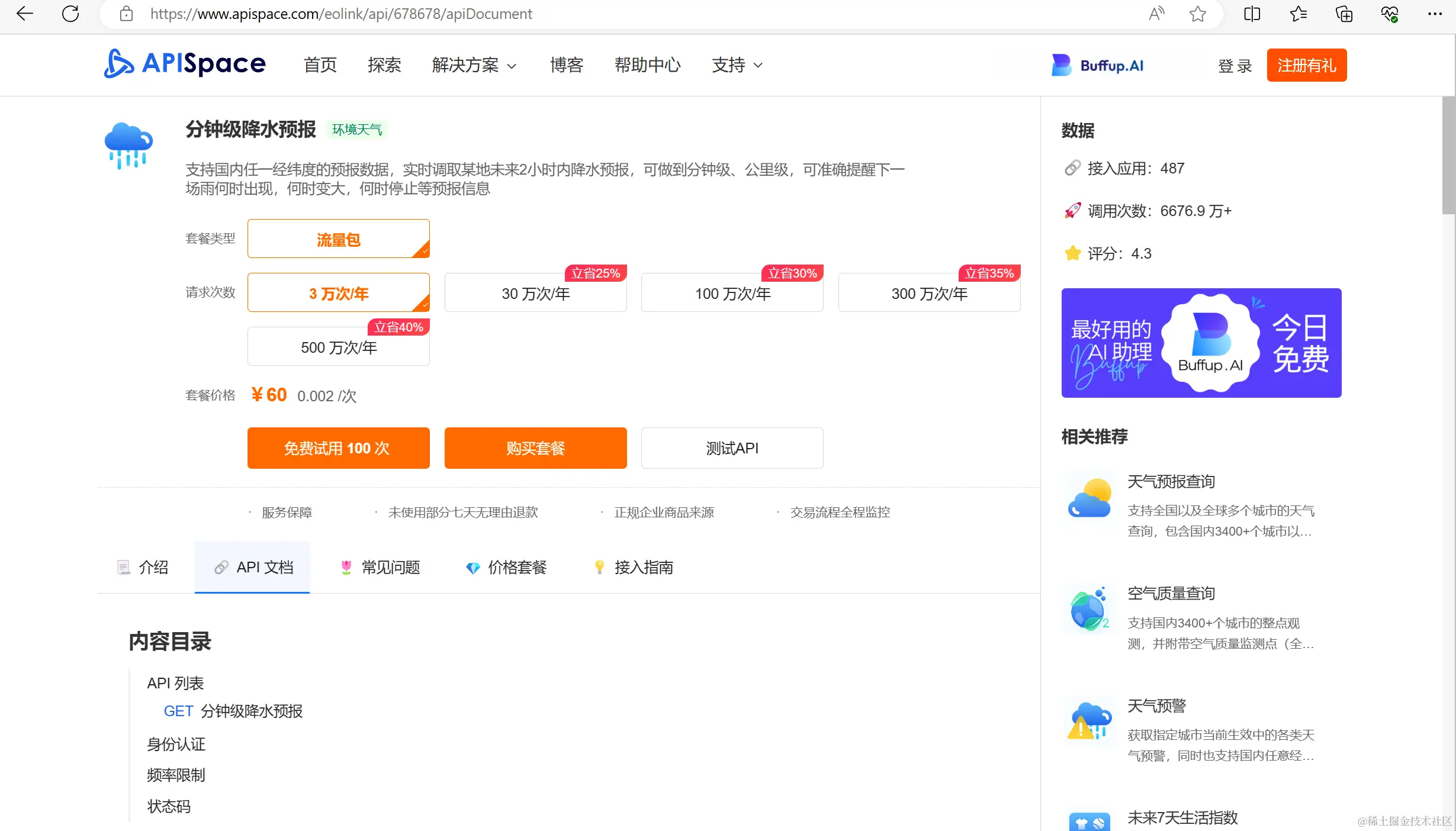Choose the 500 万次/年 package option
Viewport: 1456px width, 831px height.
[338, 347]
